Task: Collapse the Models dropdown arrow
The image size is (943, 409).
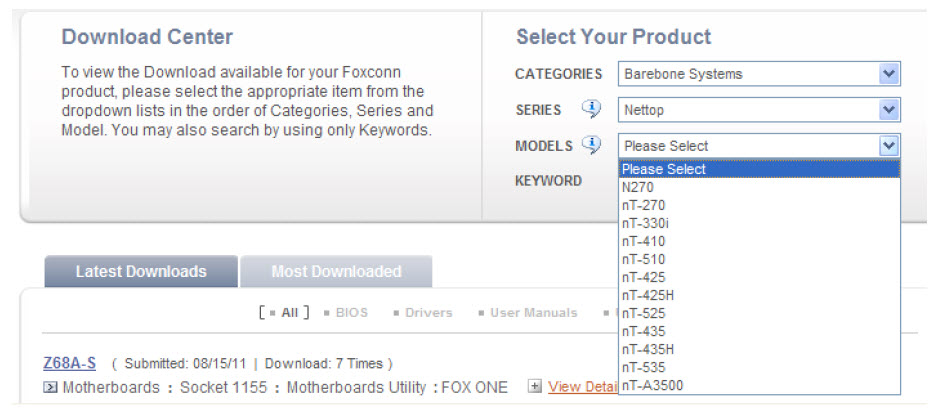Action: coord(888,146)
